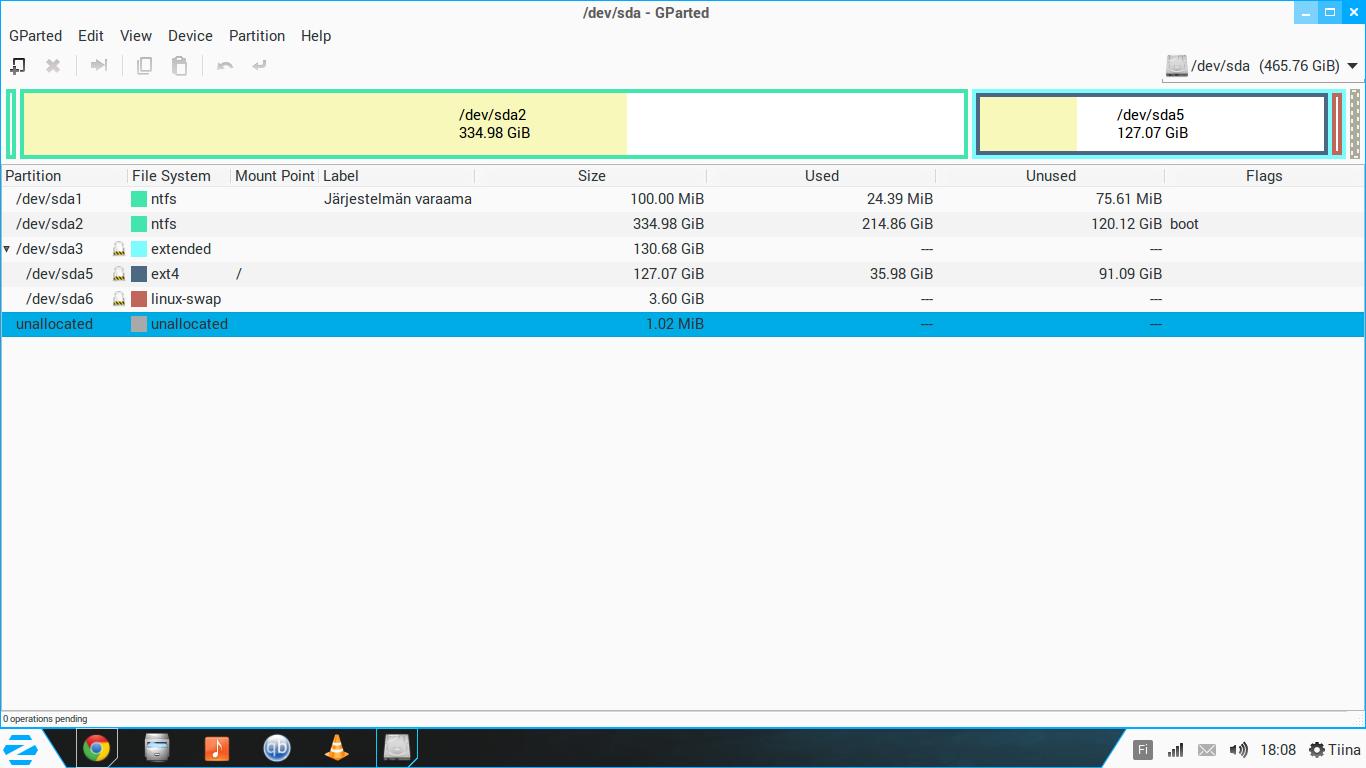Click the linux-swap color swatch for /dev/sda6
Viewport: 1366px width, 768px height.
tap(139, 299)
